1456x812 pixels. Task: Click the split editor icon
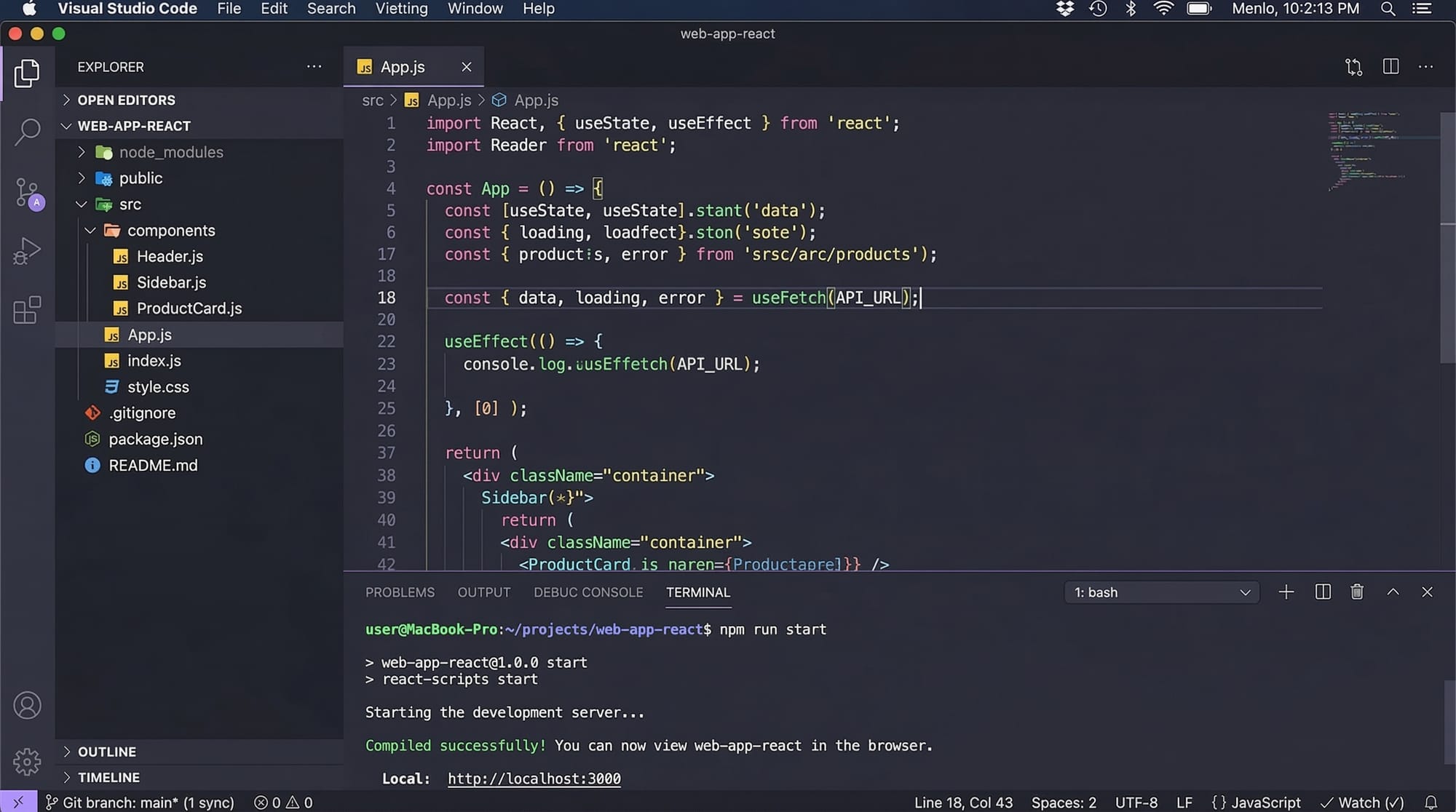tap(1390, 67)
